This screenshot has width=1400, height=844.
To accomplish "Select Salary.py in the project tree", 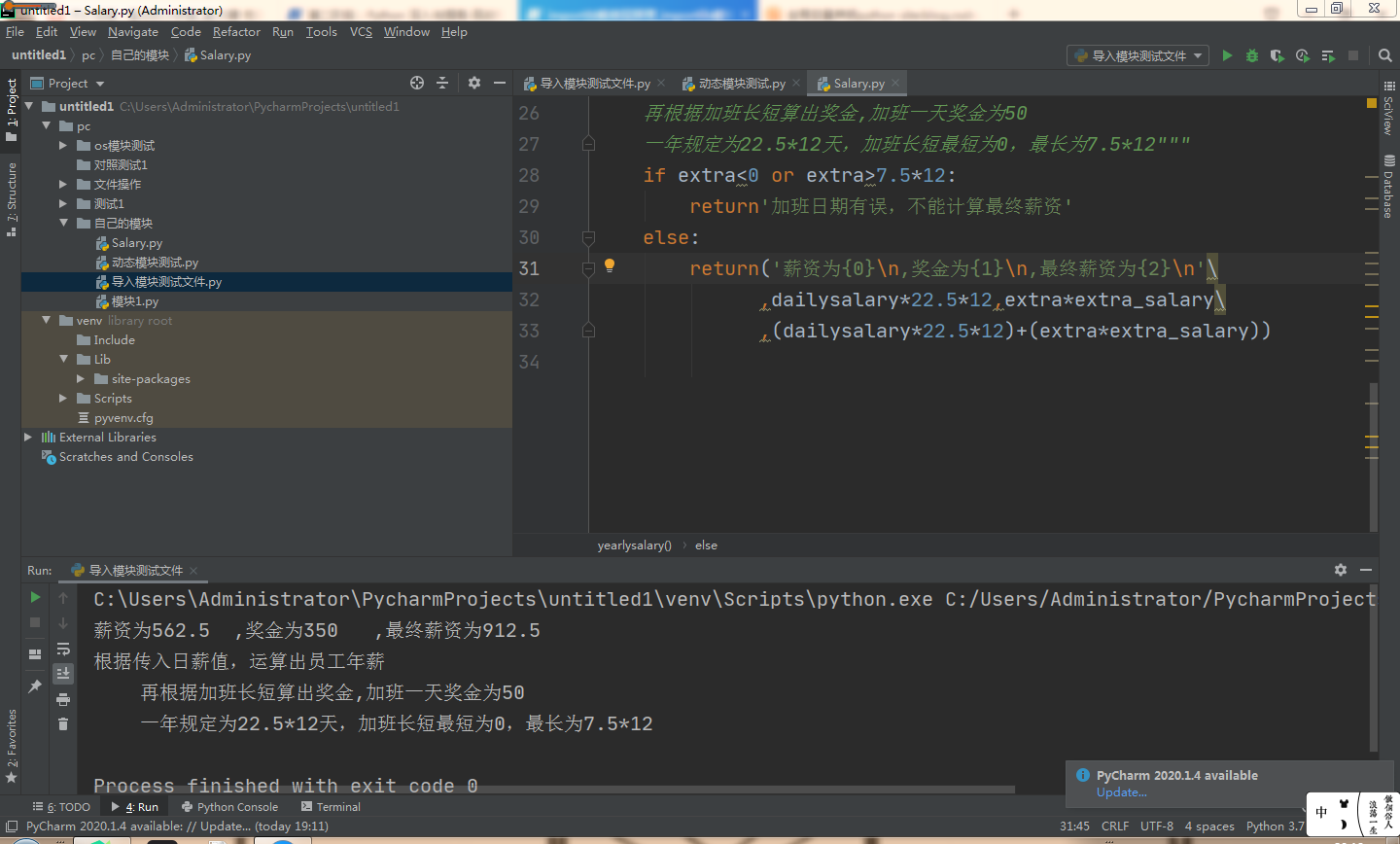I will point(136,243).
